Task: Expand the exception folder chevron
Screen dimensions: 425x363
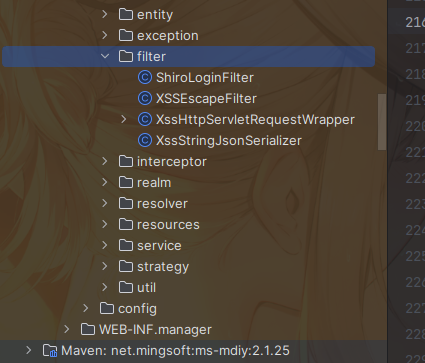Action: click(105, 35)
